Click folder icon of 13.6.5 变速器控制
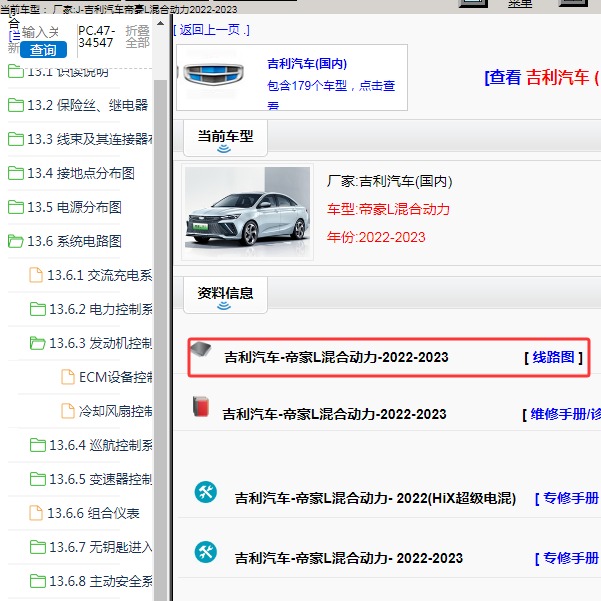 pos(38,479)
